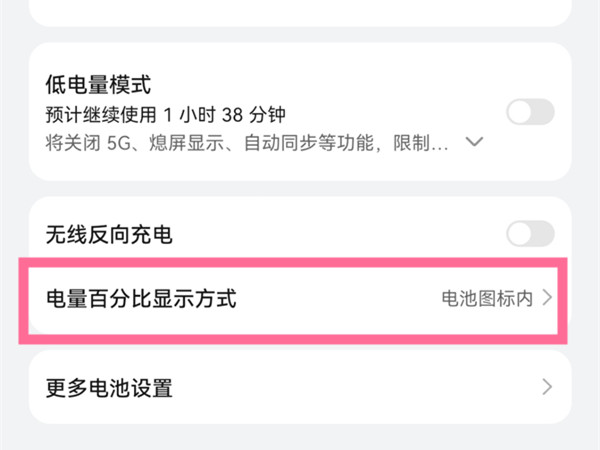The width and height of the screenshot is (600, 450).
Task: Open 更多电池设置
Action: coord(110,388)
